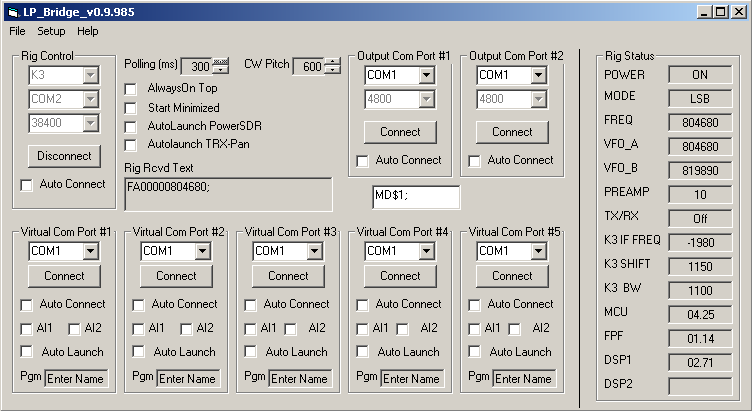Toggle Auto Connect for Virtual Com Port #3
This screenshot has height=411, width=752.
(250, 305)
